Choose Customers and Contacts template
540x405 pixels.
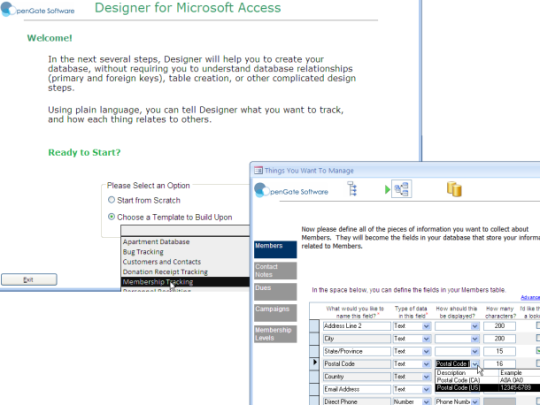tap(185, 262)
